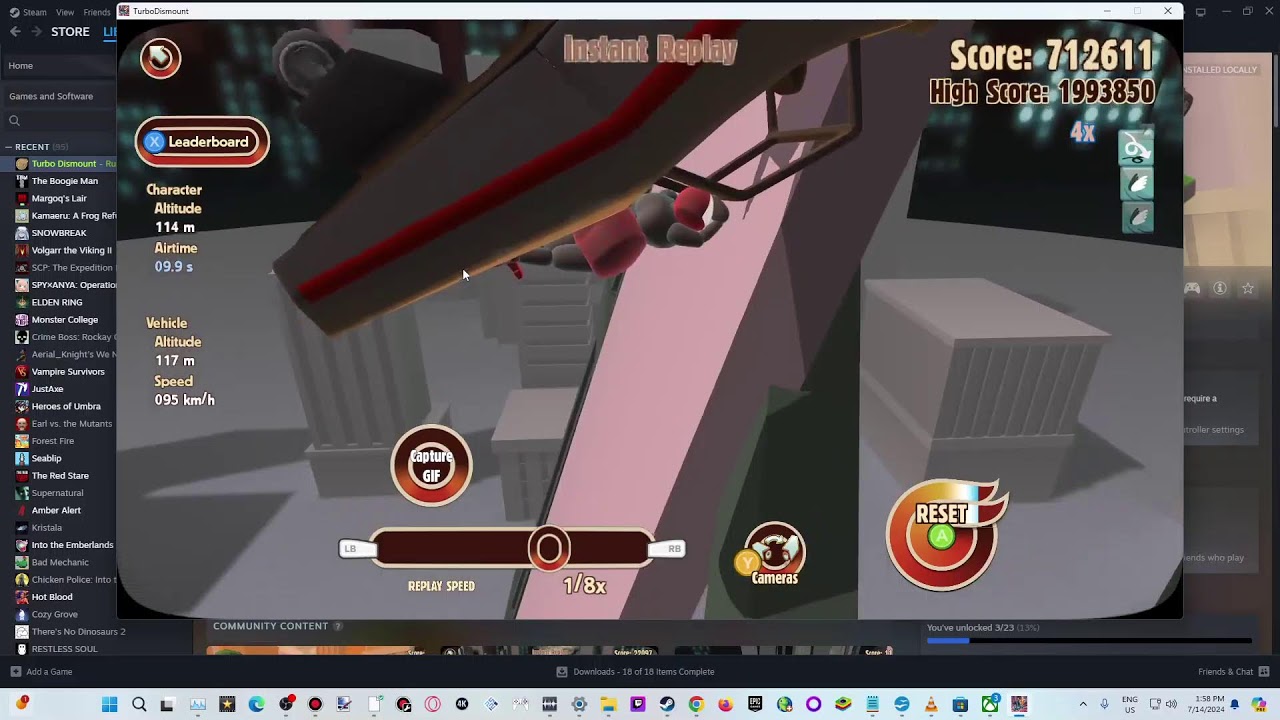Open Twitch icon in the taskbar
Screen dimensions: 1280x720
638,704
